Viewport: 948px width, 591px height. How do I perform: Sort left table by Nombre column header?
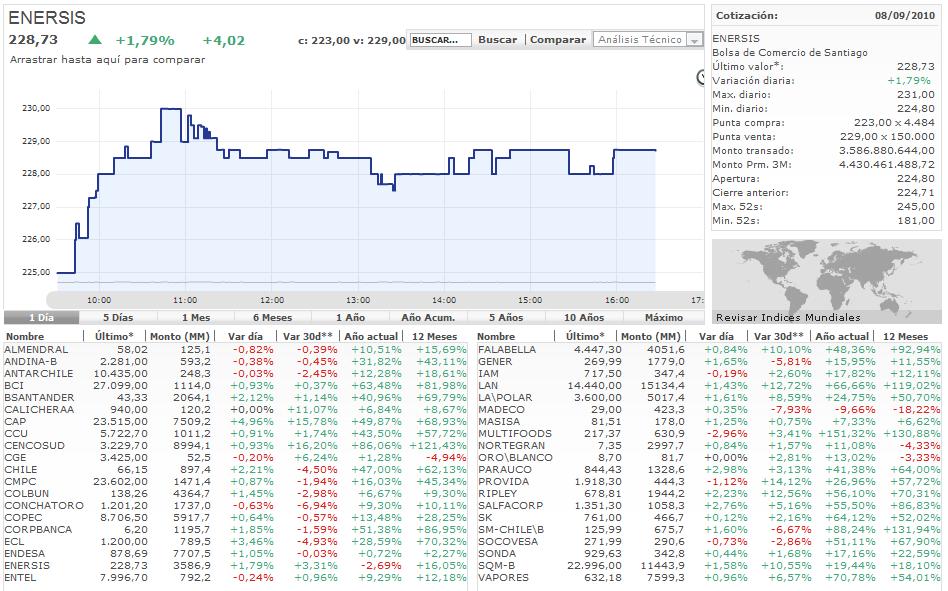(x=25, y=337)
